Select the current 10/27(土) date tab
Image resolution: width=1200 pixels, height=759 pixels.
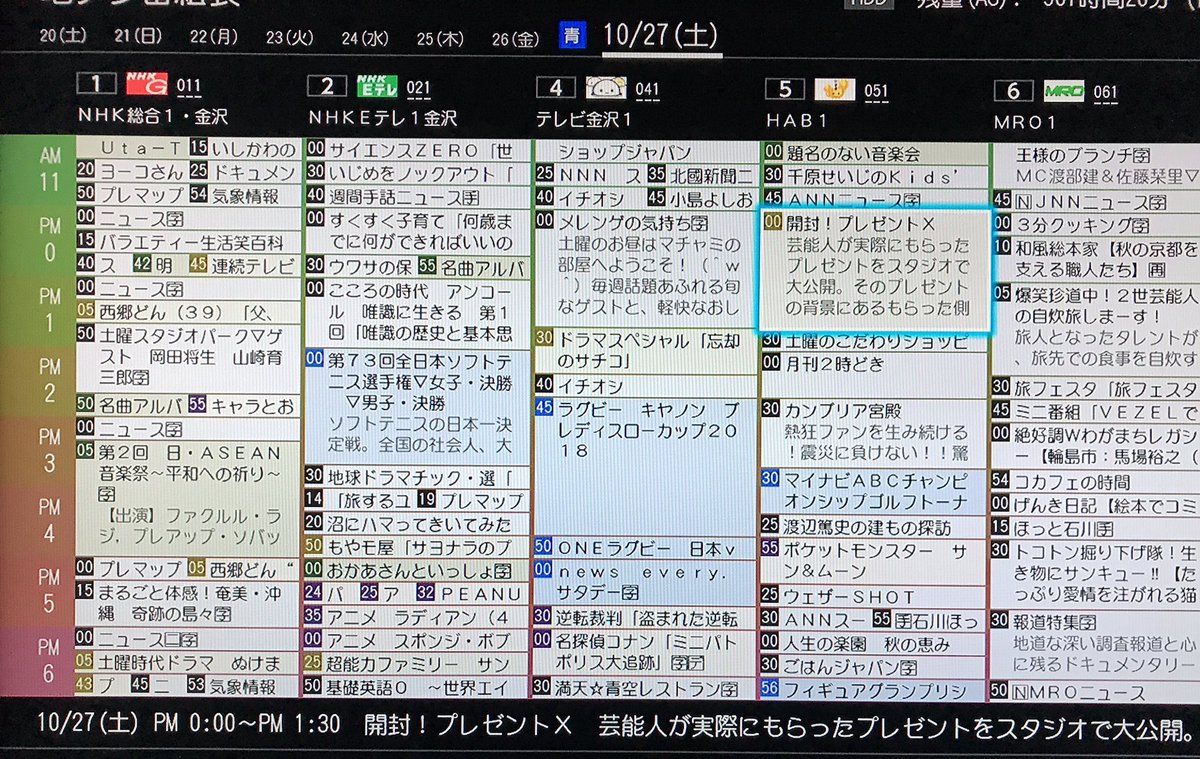coord(660,37)
